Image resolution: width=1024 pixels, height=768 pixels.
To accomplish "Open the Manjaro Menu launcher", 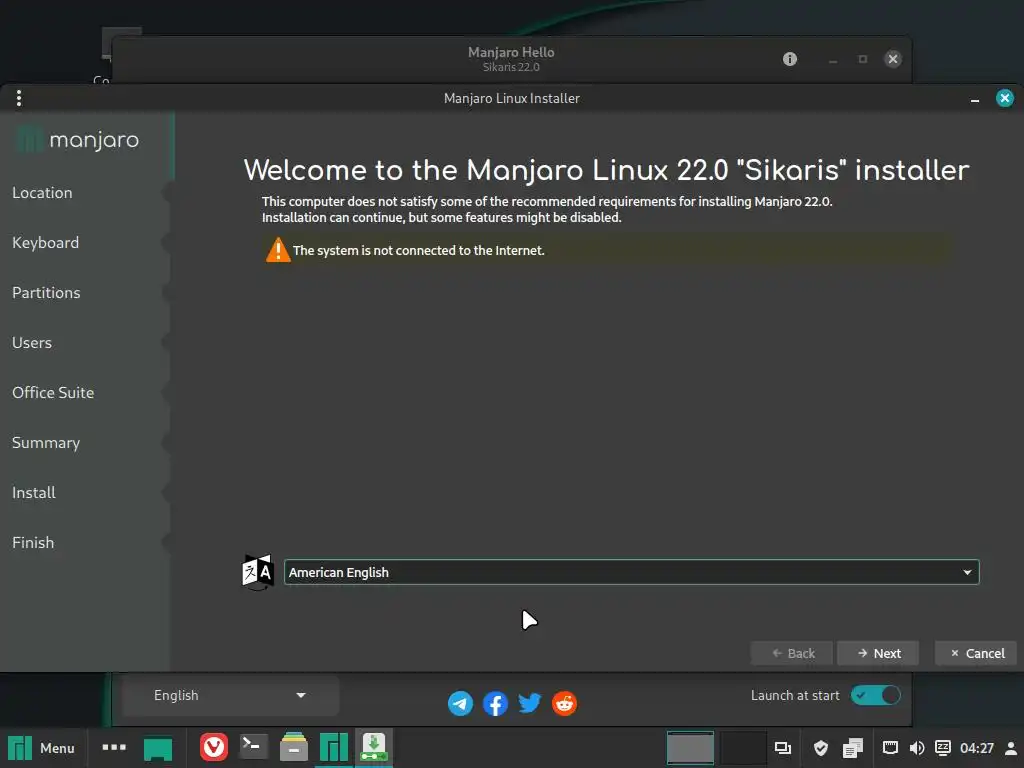I will click(42, 748).
